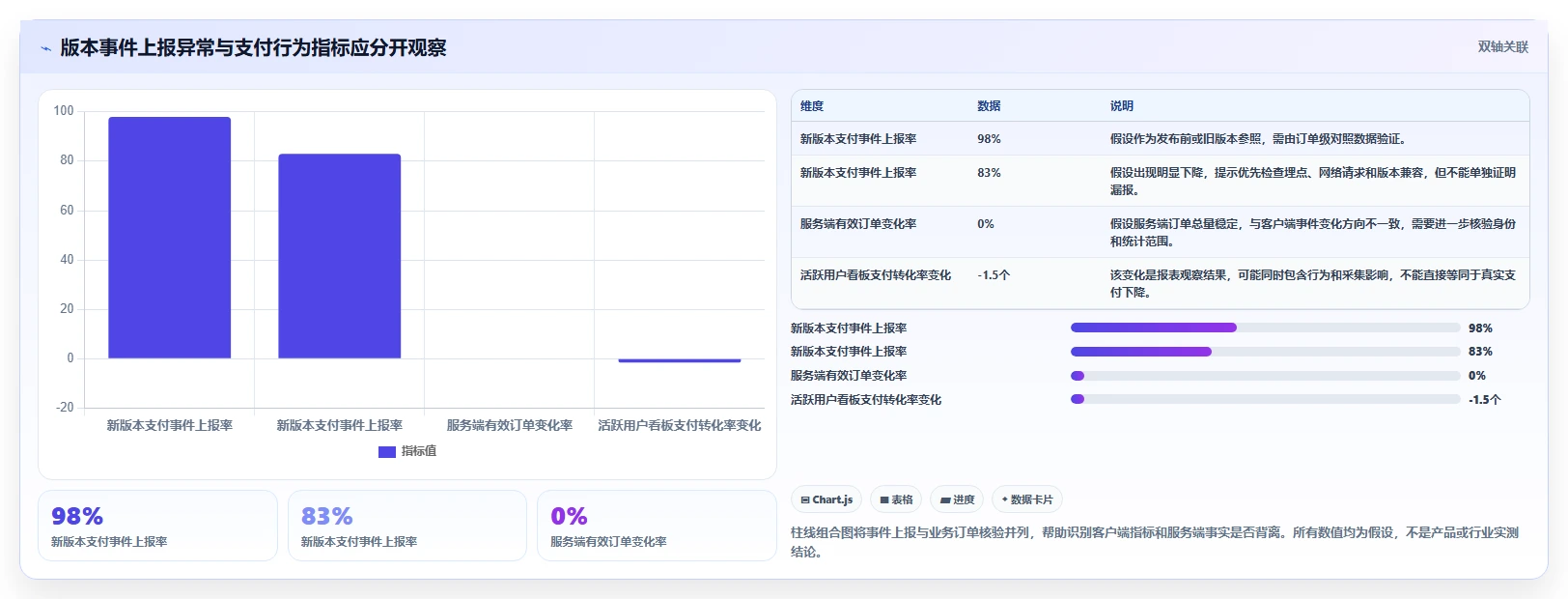Click the -1.5个 progress bar
The image size is (1568, 599).
pos(1266,399)
